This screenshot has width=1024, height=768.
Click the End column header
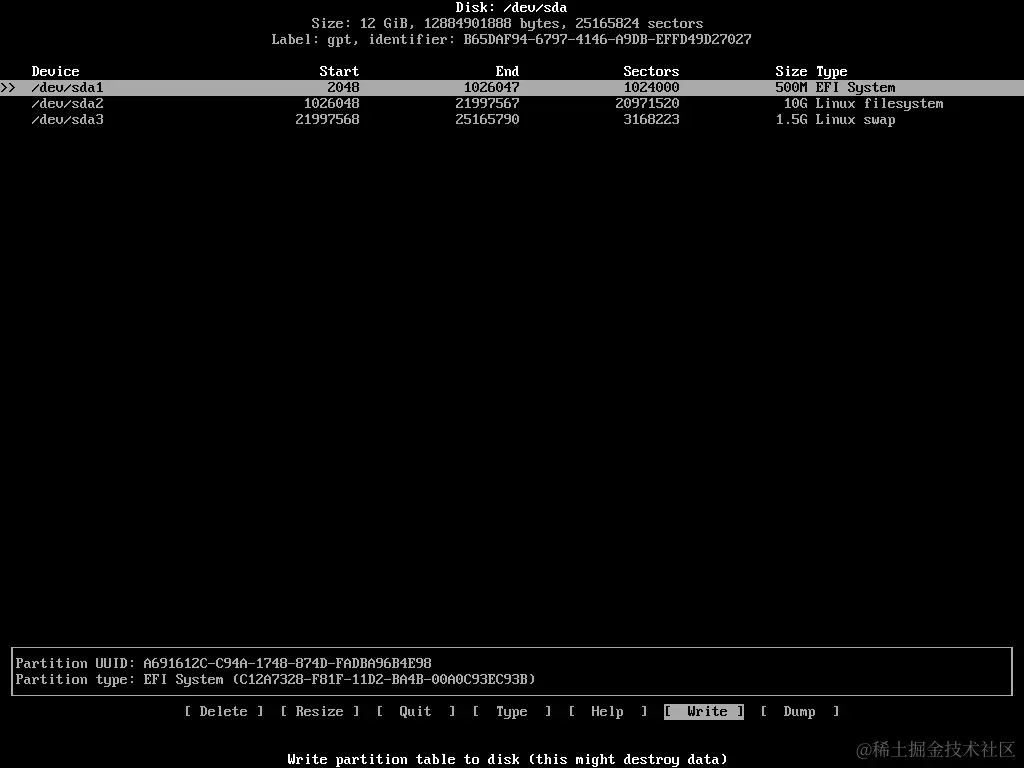click(x=506, y=71)
